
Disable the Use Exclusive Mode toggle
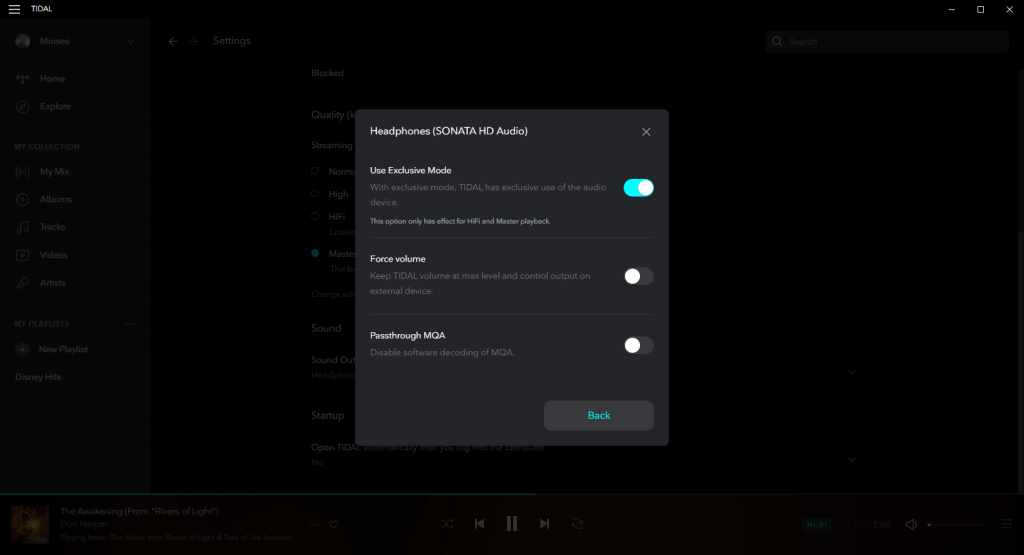coord(638,187)
